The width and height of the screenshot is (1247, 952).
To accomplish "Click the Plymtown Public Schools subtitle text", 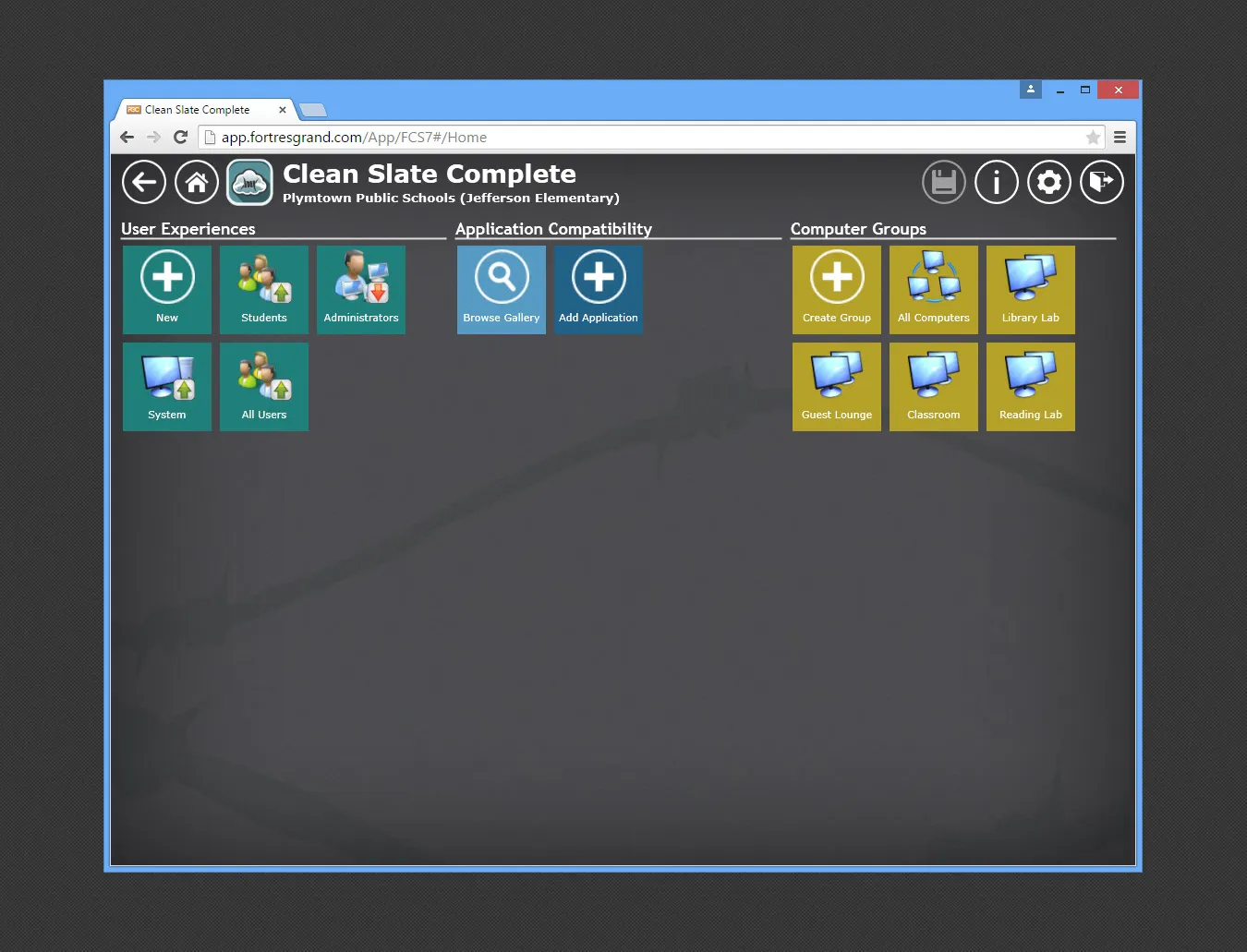I will tap(451, 199).
